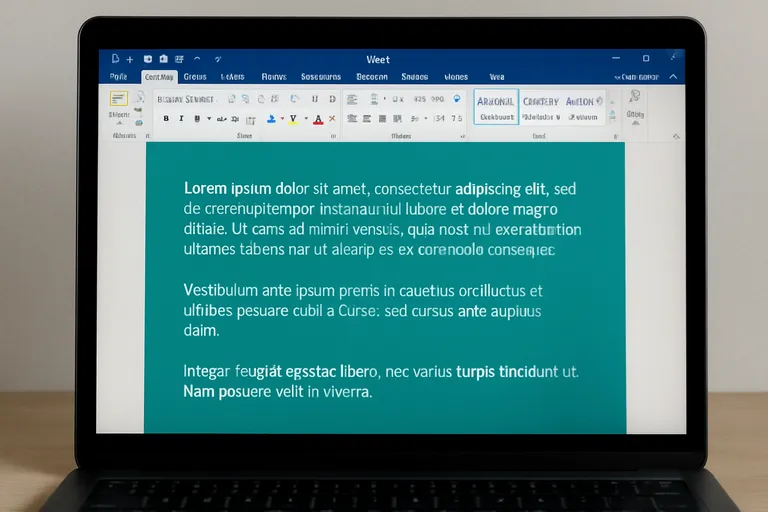Align text left in paragraph group

coord(352,119)
